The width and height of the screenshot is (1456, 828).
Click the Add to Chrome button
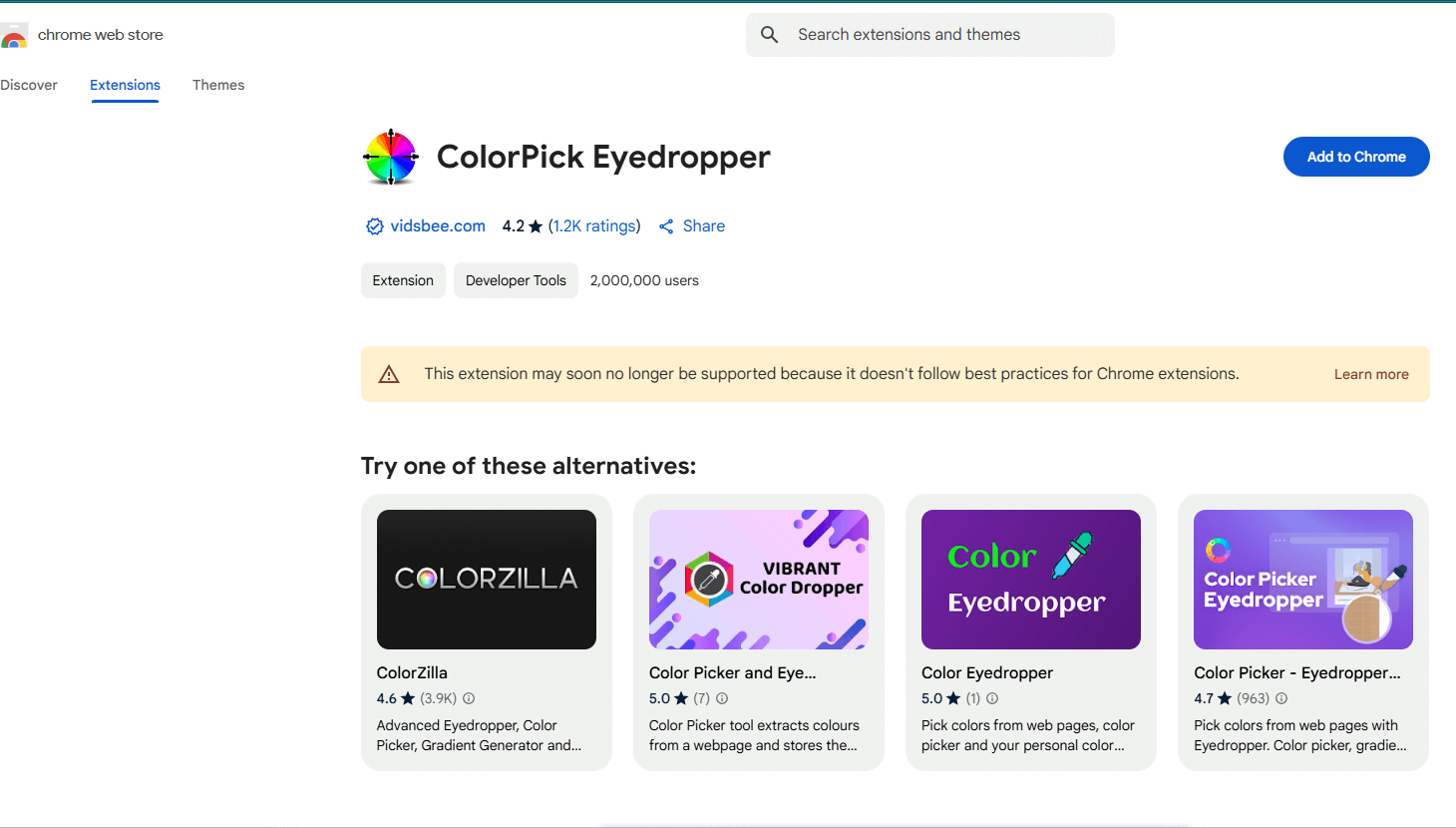pyautogui.click(x=1356, y=157)
